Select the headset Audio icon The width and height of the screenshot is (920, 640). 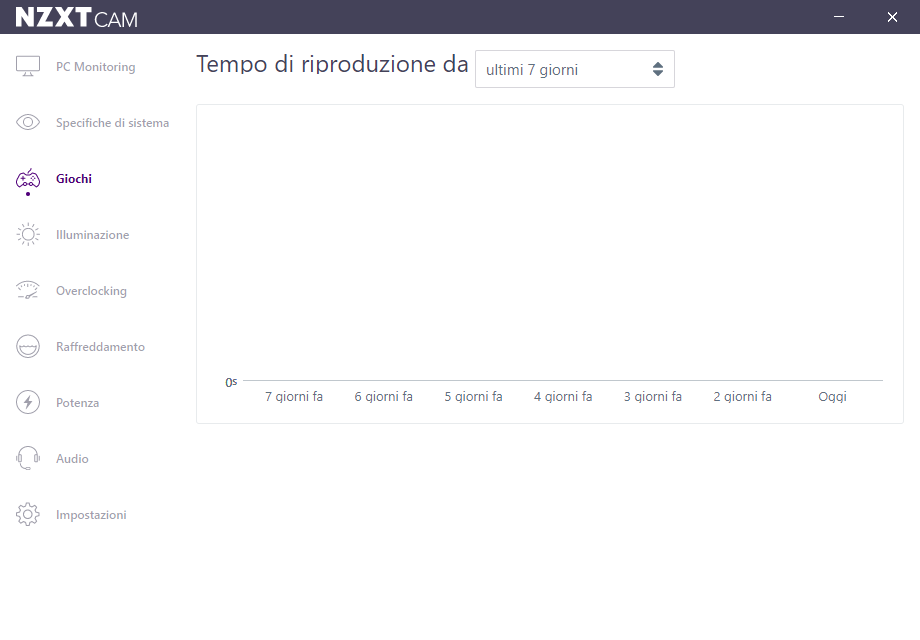28,459
